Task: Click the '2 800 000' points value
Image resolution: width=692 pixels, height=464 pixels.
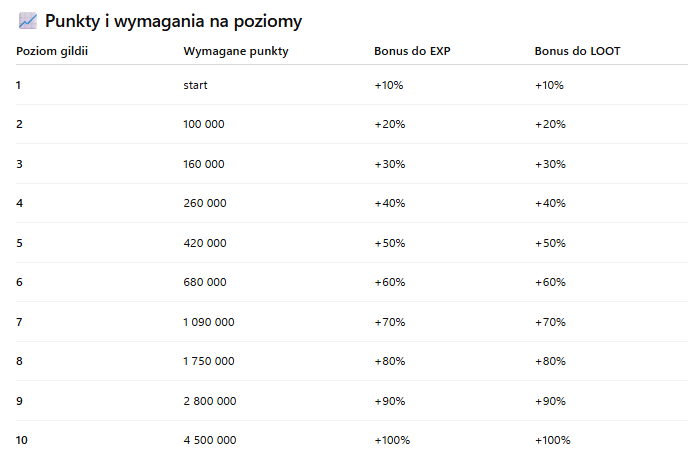Action: [210, 401]
